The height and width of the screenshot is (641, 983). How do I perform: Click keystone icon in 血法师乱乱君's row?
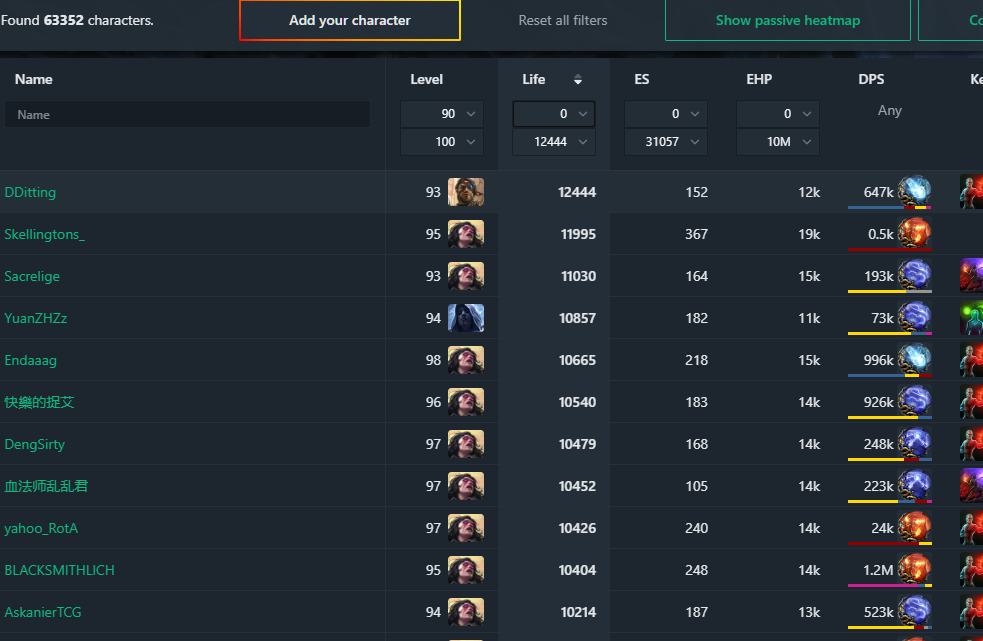972,486
